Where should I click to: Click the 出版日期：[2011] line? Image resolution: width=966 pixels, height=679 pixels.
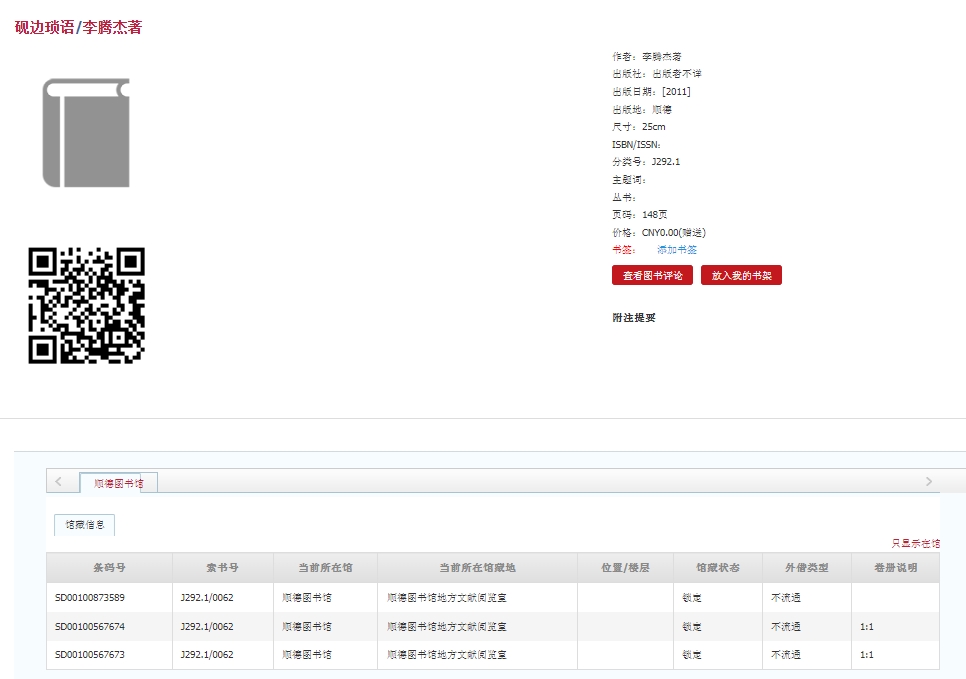click(651, 91)
